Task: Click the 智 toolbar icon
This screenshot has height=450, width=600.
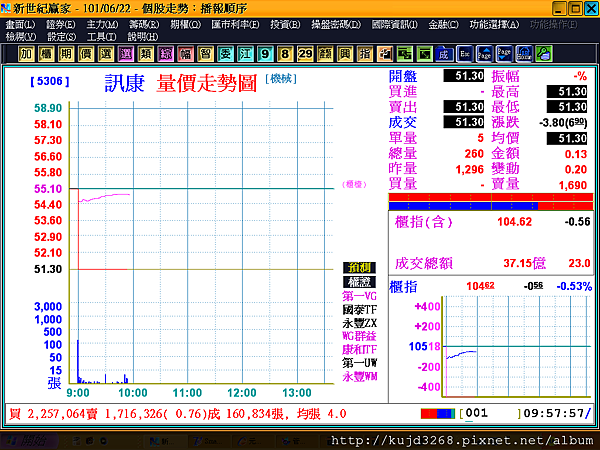Action: point(208,52)
